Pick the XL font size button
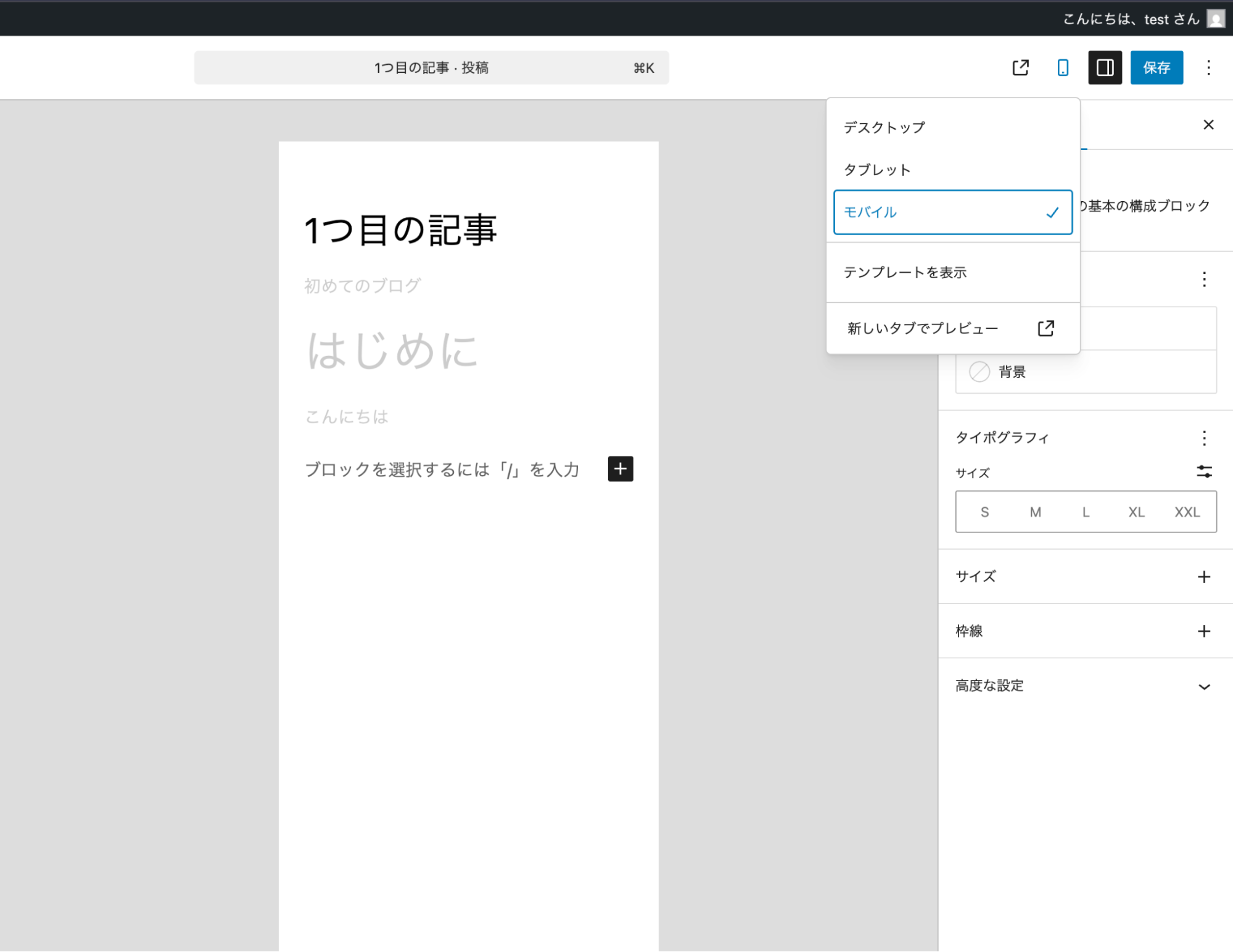1233x952 pixels. [1136, 512]
